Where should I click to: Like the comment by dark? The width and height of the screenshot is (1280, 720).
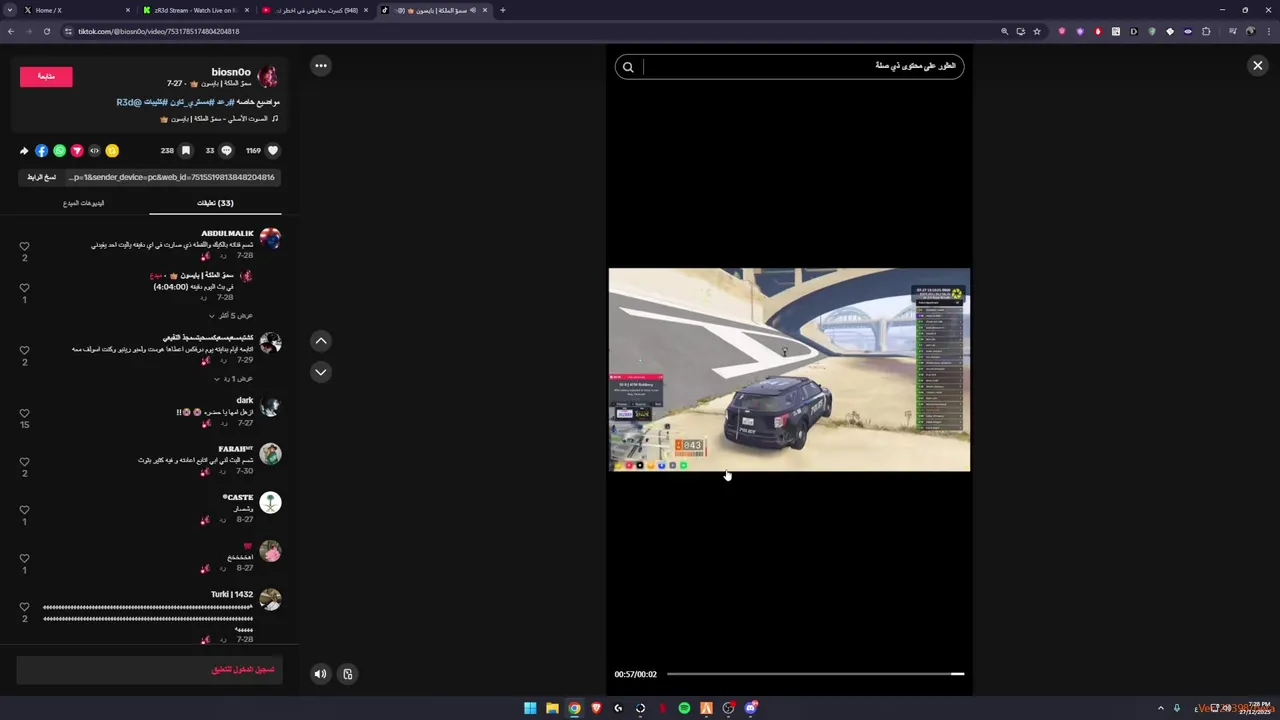[24, 413]
